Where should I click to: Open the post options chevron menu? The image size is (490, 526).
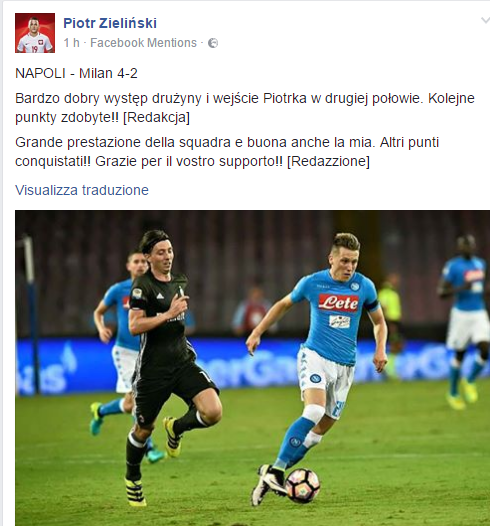pos(485,21)
